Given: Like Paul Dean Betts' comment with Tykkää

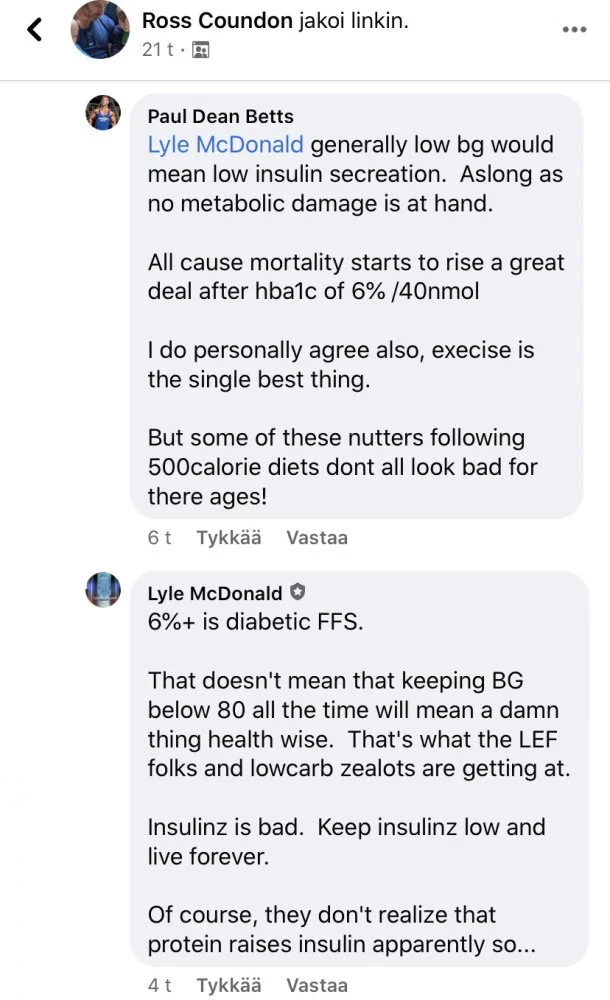Looking at the screenshot, I should click(x=229, y=537).
